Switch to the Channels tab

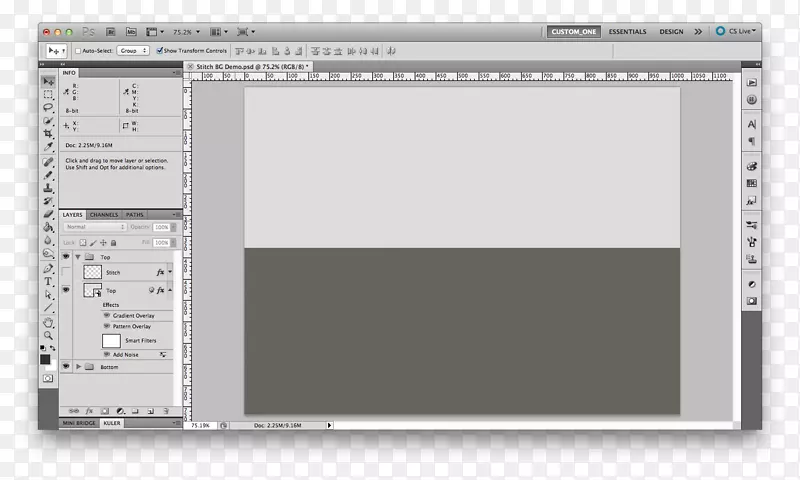104,215
